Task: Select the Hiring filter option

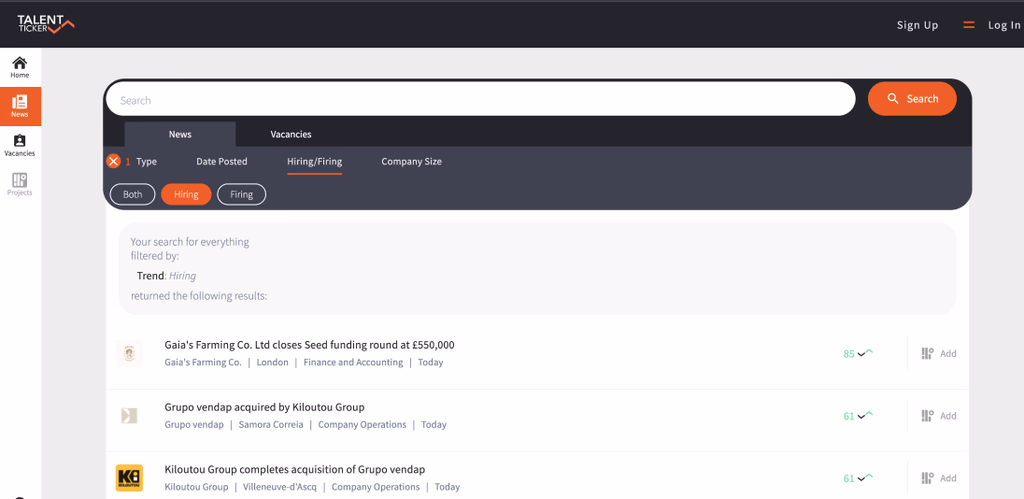Action: click(186, 194)
